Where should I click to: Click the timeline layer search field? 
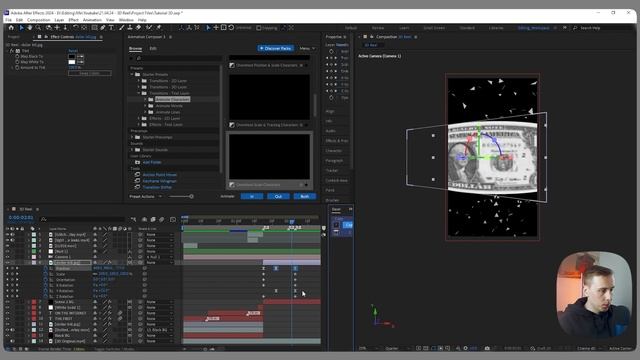pyautogui.click(x=84, y=220)
